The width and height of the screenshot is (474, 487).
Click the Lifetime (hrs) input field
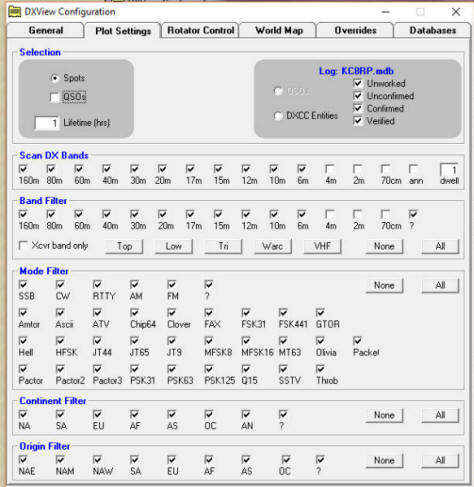pyautogui.click(x=47, y=123)
